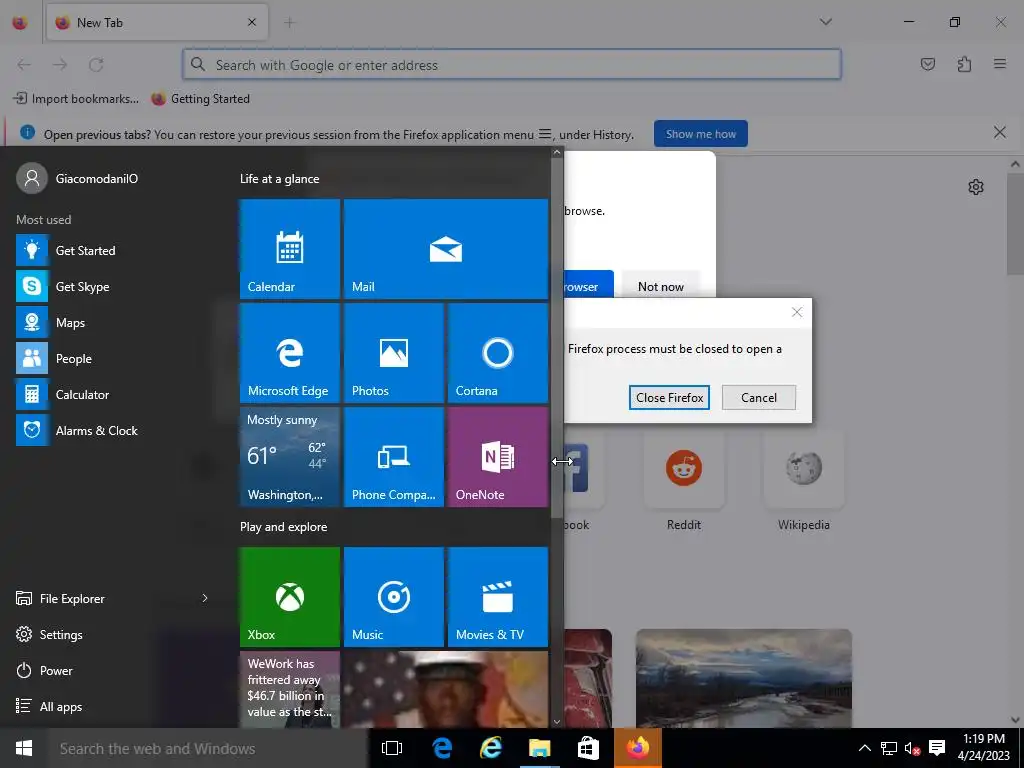The height and width of the screenshot is (768, 1024).
Task: Open Microsoft Store on the taskbar
Action: click(x=588, y=748)
